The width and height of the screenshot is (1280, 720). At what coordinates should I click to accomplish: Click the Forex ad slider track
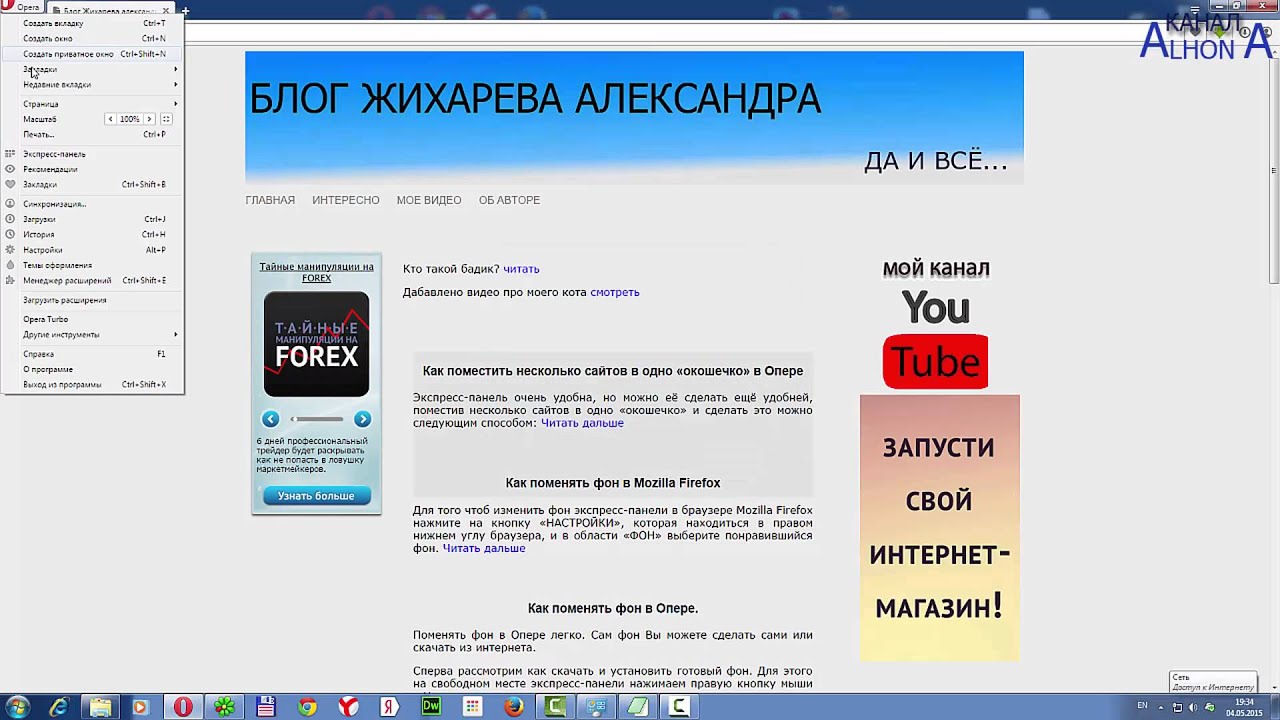pyautogui.click(x=316, y=419)
